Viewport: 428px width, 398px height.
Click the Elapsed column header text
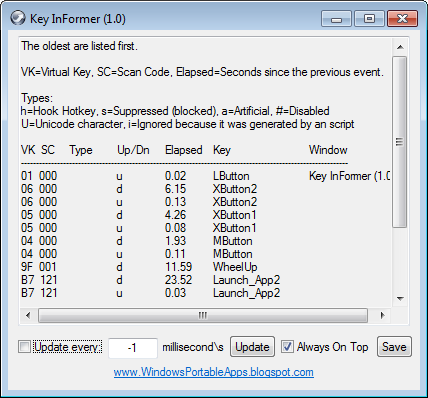(184, 150)
